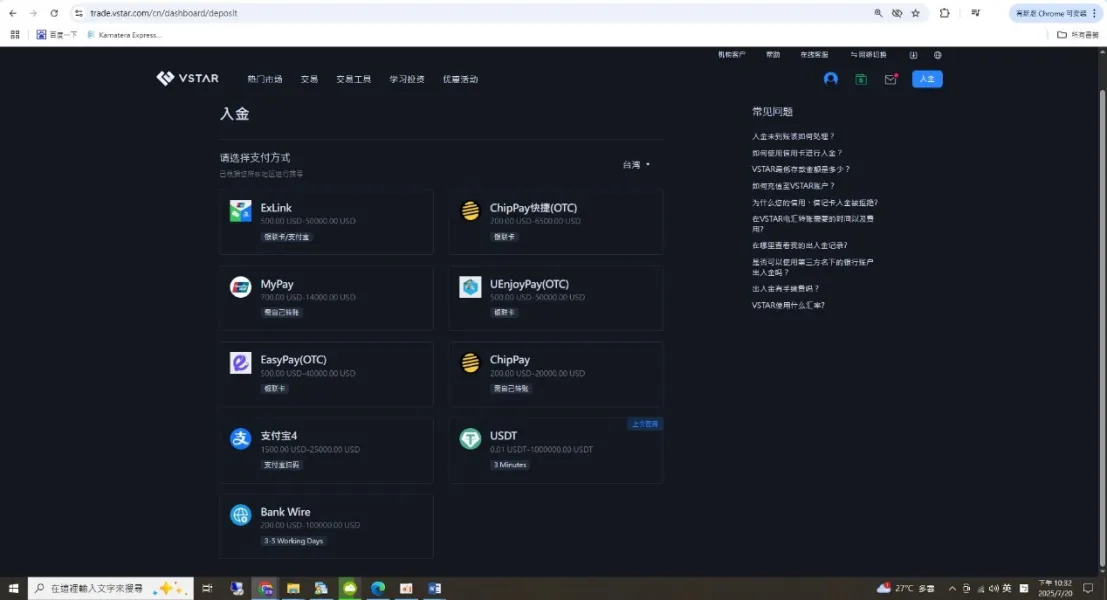
Task: Click the Windows taskbar search box
Action: pyautogui.click(x=110, y=588)
